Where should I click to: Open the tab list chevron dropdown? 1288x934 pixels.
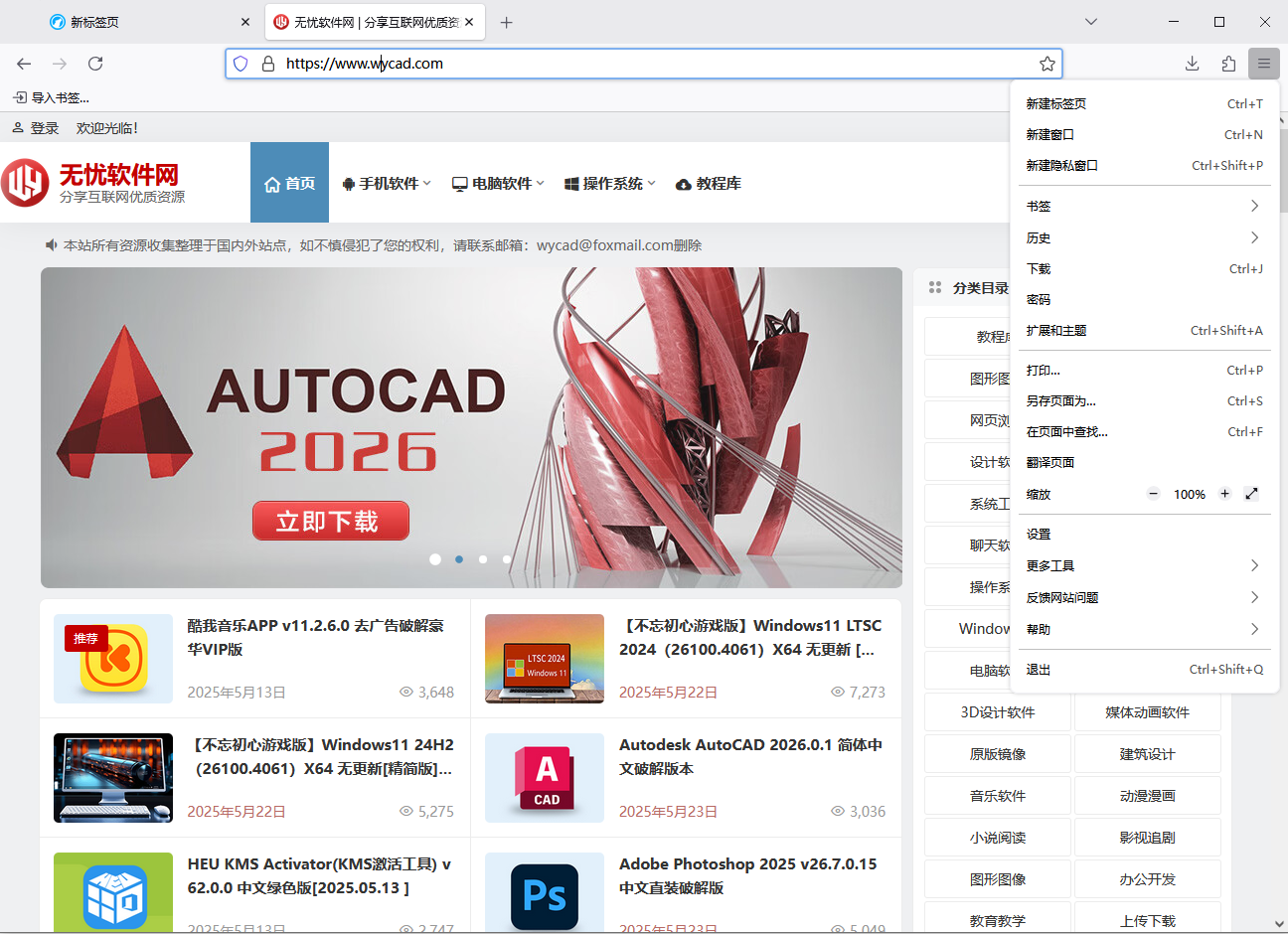point(1091,21)
